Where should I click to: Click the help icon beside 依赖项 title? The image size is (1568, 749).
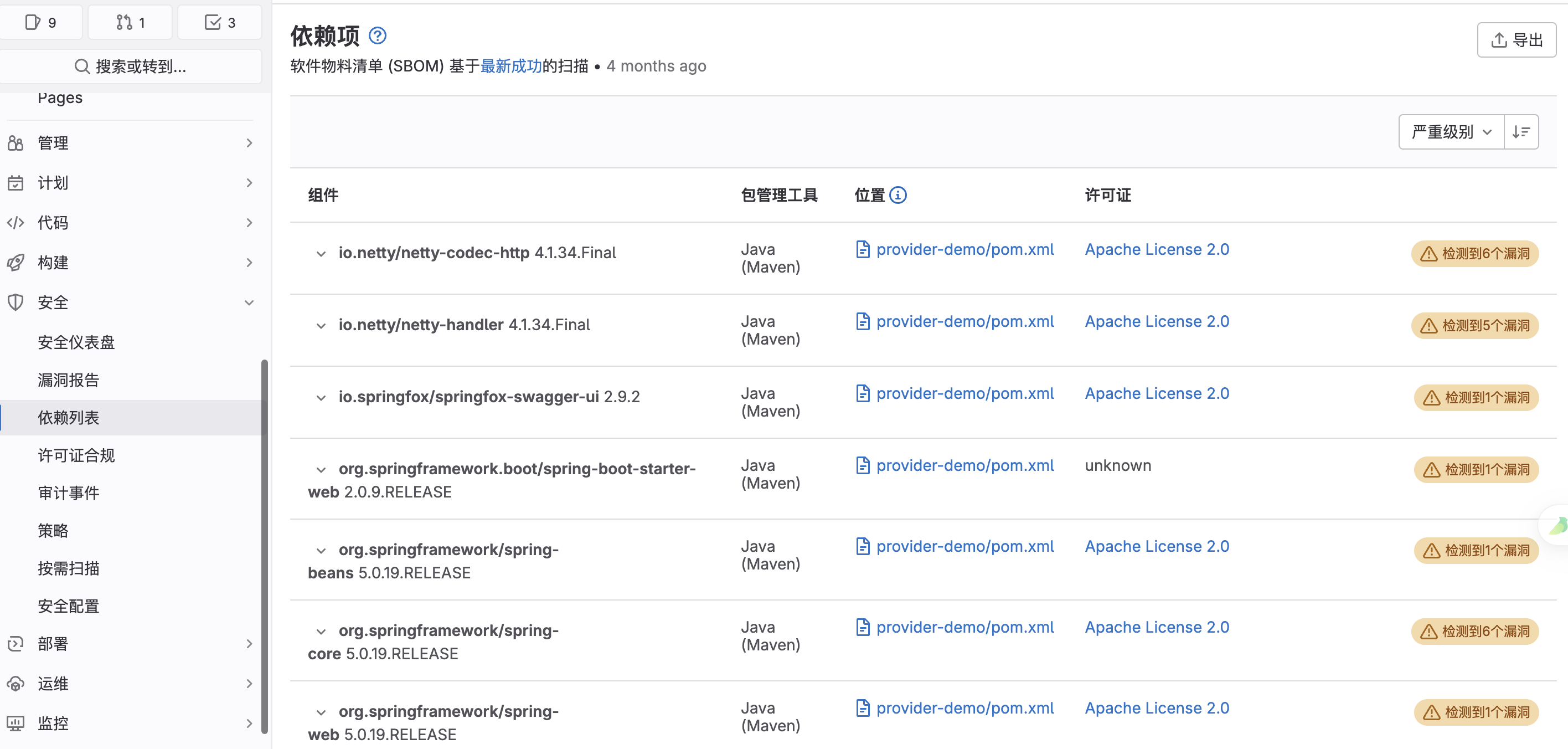[x=377, y=36]
